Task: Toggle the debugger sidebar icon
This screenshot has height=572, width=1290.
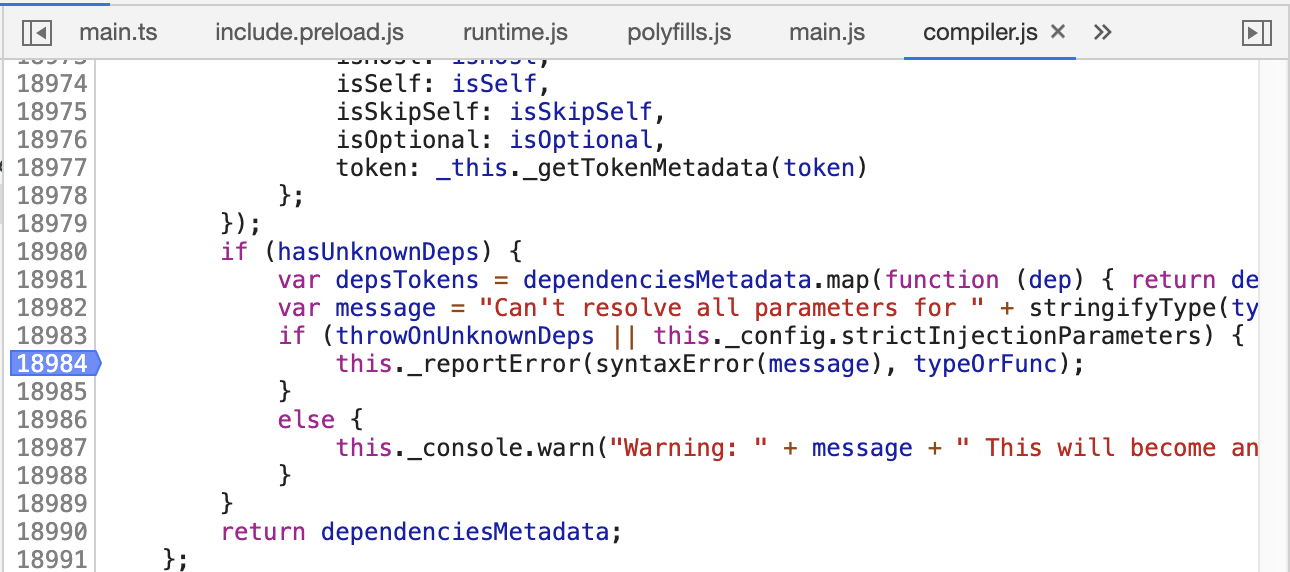Action: 1256,33
